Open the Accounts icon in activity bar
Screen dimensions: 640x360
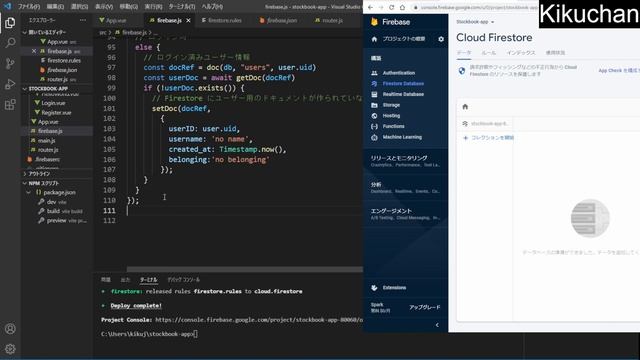[x=10, y=329]
